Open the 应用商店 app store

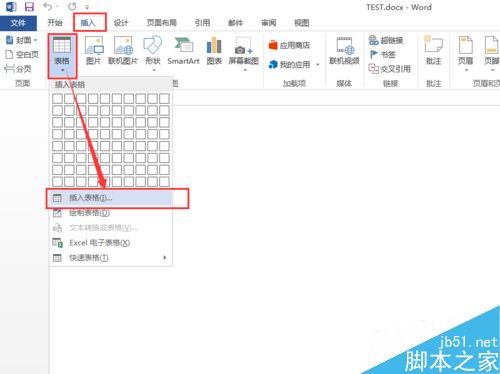[289, 45]
